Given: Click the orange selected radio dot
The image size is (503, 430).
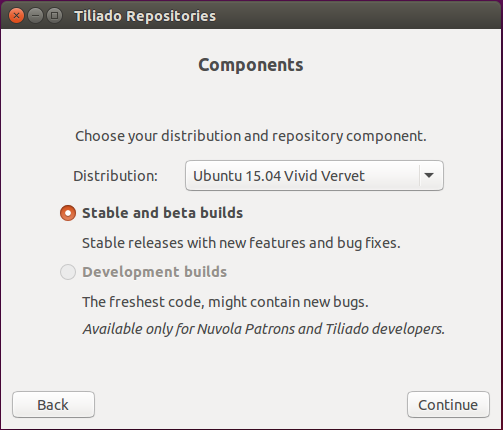Looking at the screenshot, I should 68,213.
